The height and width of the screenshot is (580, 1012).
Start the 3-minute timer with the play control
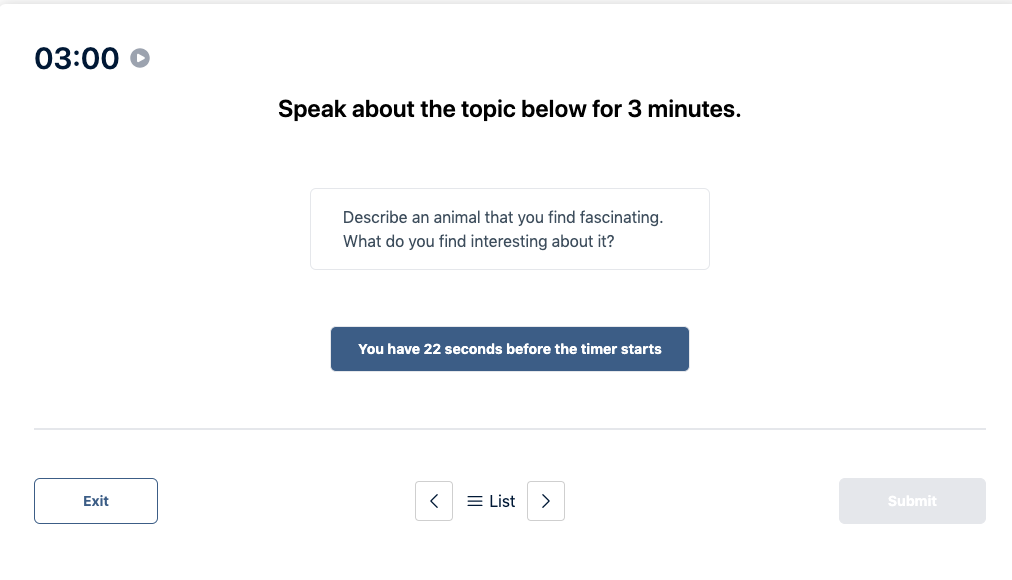(140, 58)
